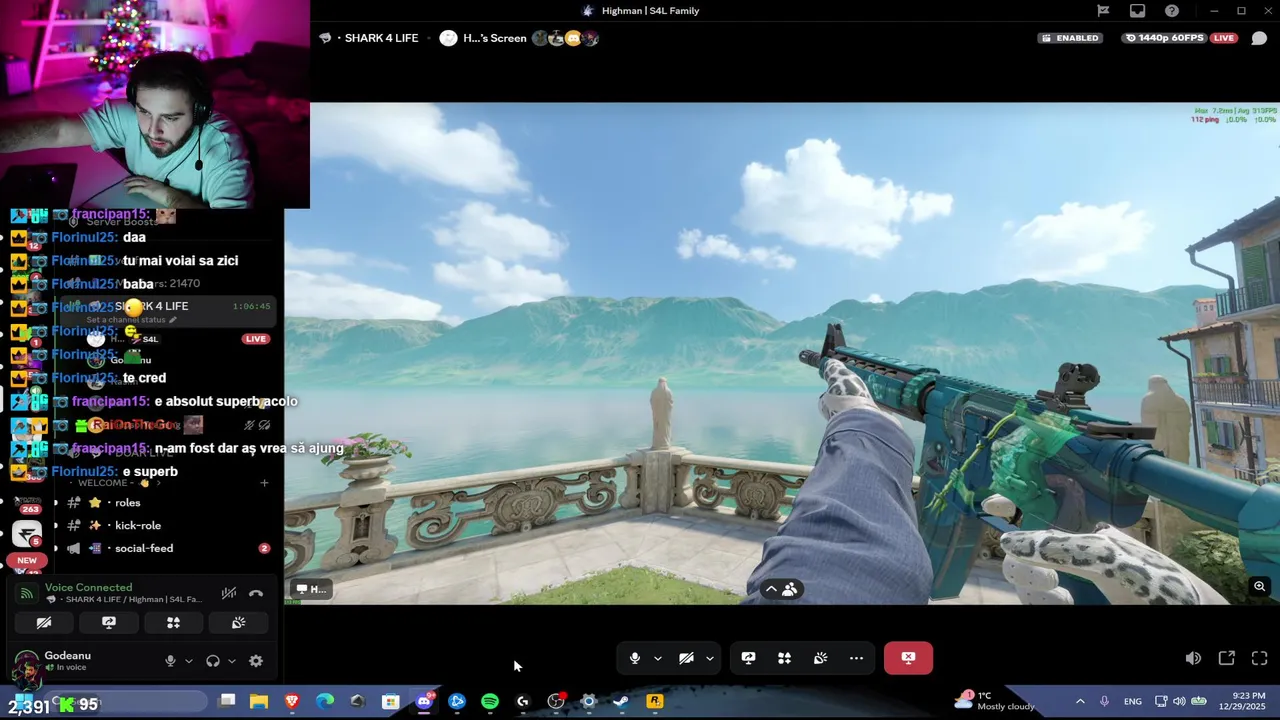Expand output device arrow beside headphones

(231, 661)
